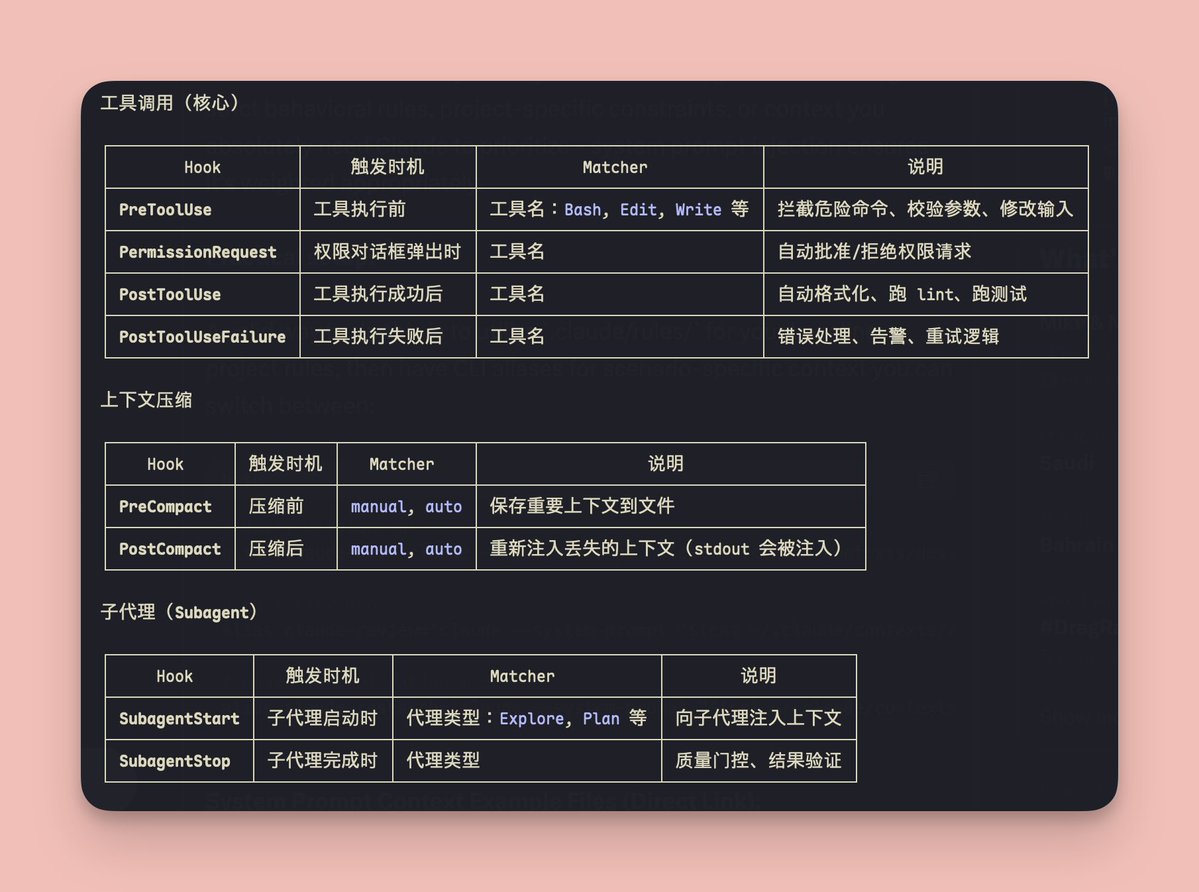
Task: Click 自动格式化、跑 lint、跑测试 description
Action: coord(902,294)
